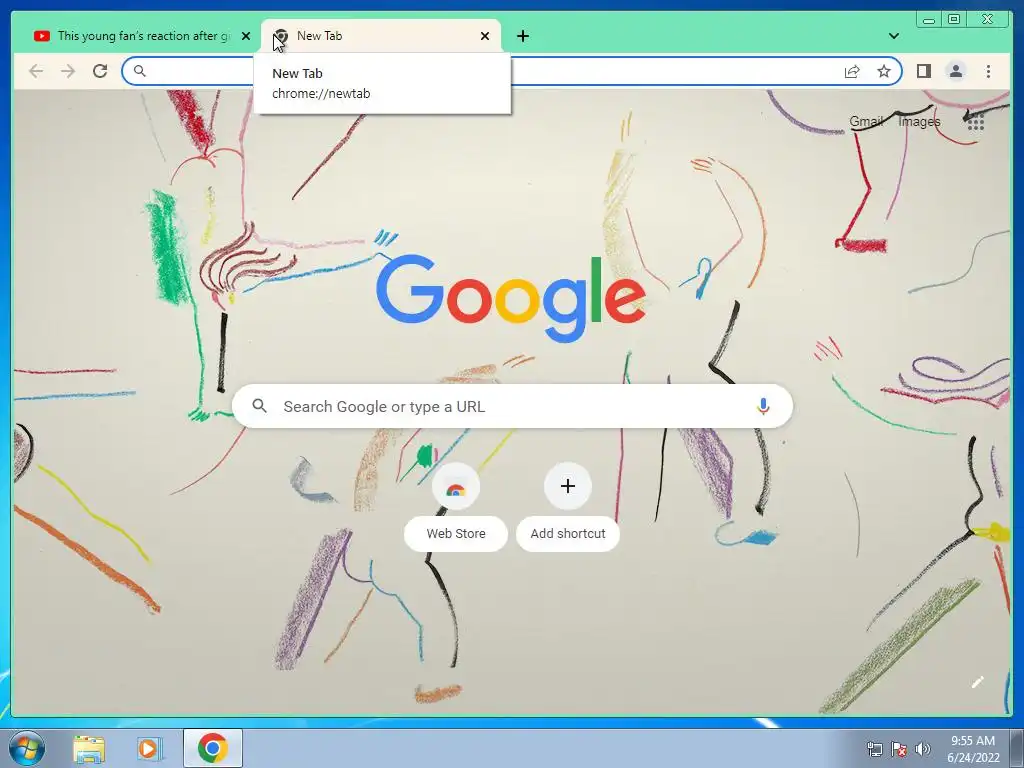
Task: Click the Google search box
Action: [513, 406]
